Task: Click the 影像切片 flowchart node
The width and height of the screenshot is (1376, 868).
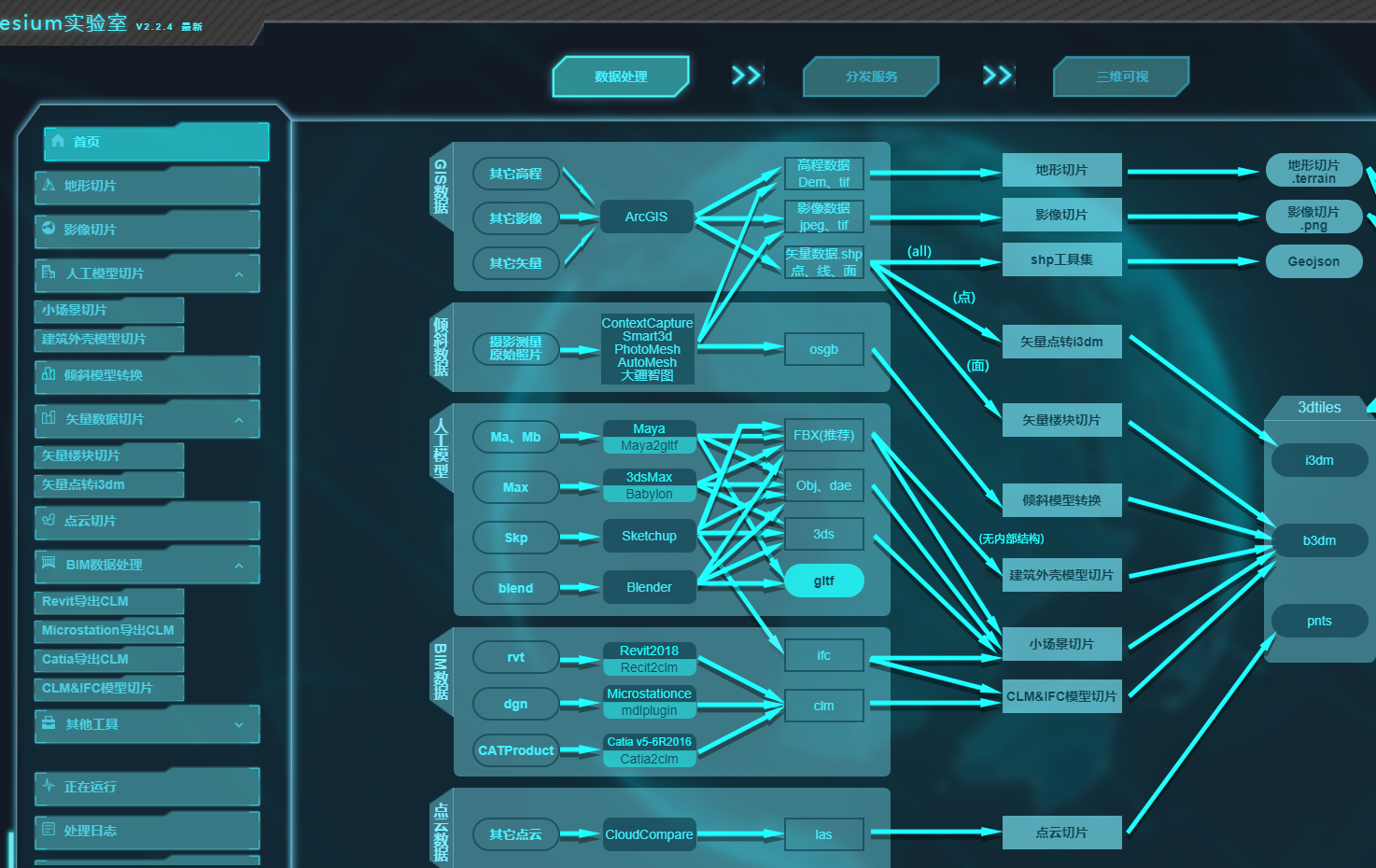Action: 1061,215
